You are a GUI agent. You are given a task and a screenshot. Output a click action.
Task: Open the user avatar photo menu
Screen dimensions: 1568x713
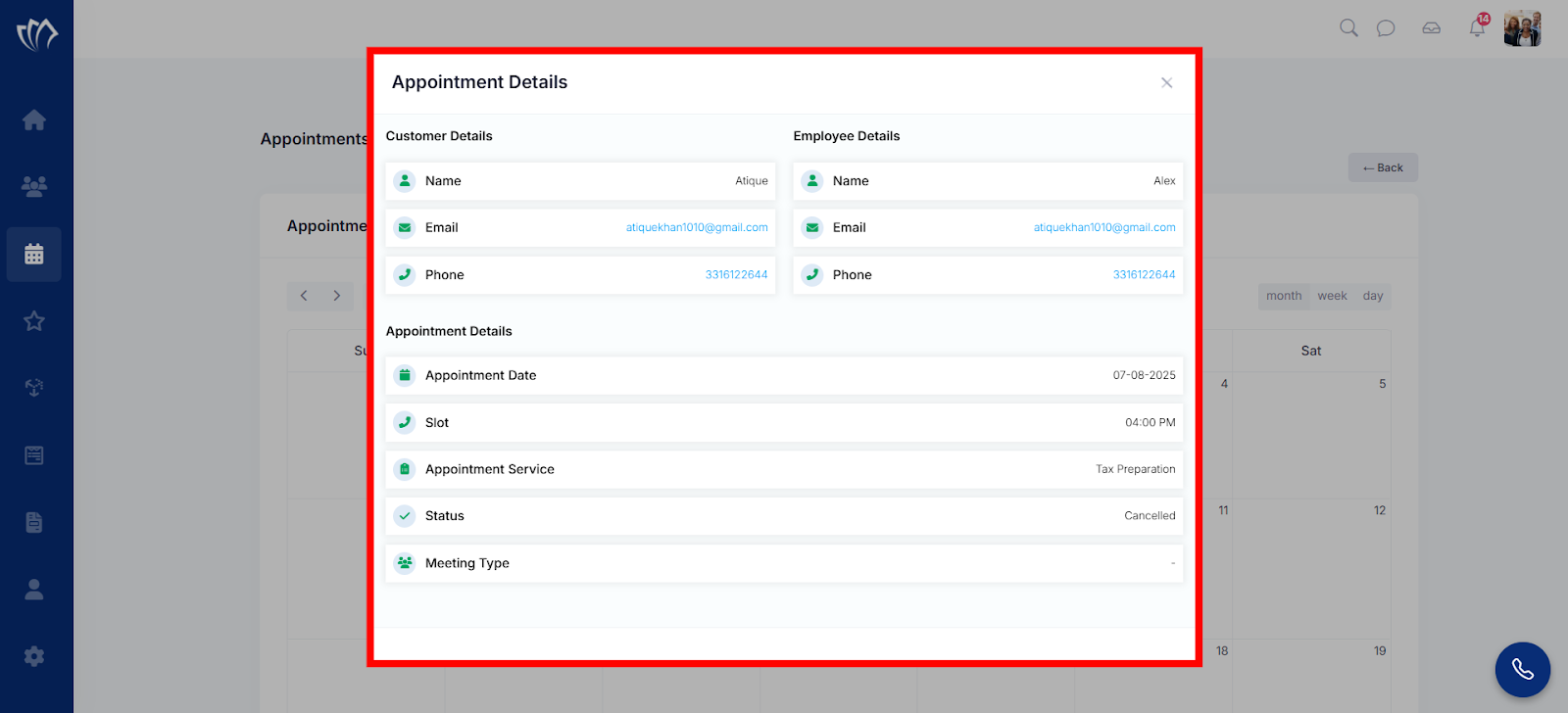coord(1523,28)
